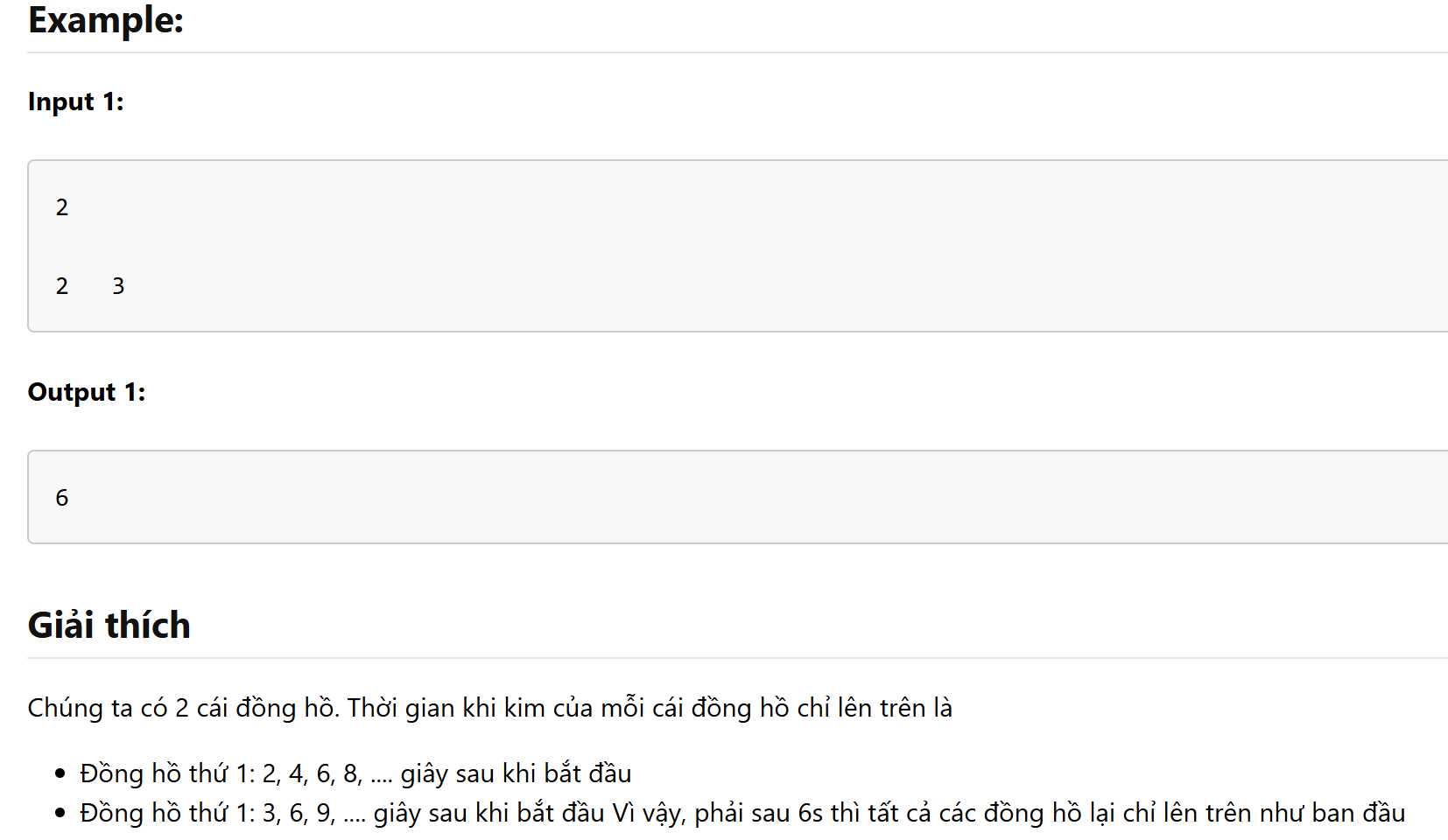Screen dimensions: 1448x840
Task: Click the "Giải thích" heading
Action: pos(109,626)
